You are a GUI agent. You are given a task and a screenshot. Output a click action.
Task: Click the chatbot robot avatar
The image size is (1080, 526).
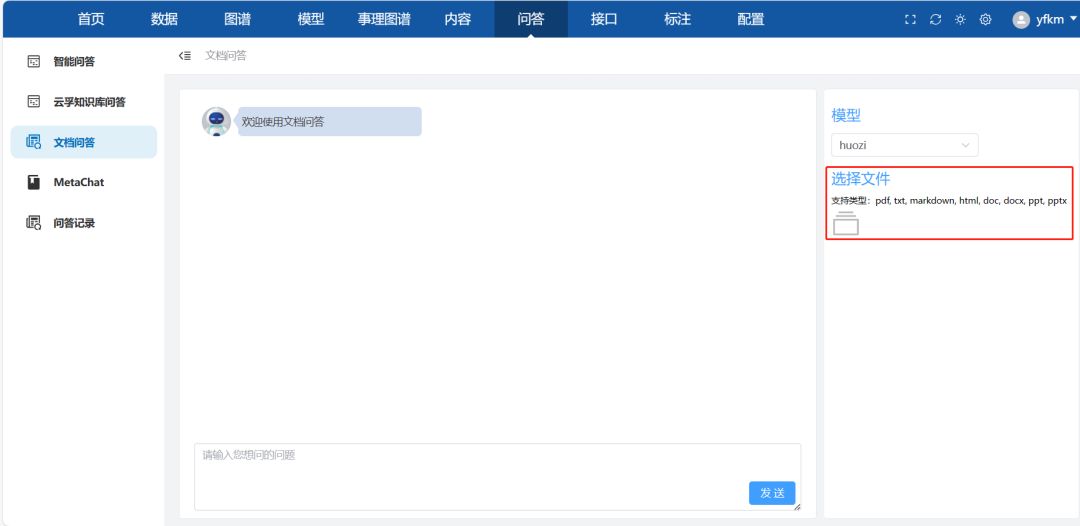point(216,121)
